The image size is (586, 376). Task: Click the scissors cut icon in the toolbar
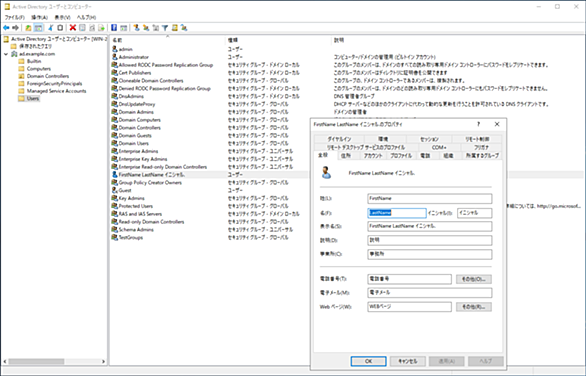(x=50, y=28)
